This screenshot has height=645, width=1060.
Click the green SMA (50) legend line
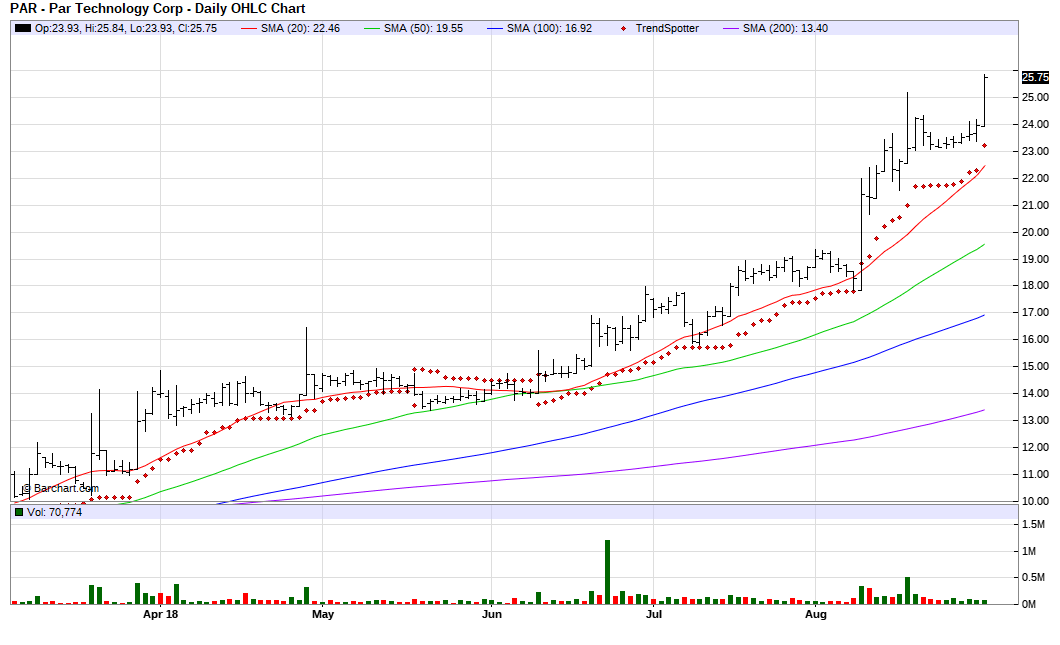[372, 28]
